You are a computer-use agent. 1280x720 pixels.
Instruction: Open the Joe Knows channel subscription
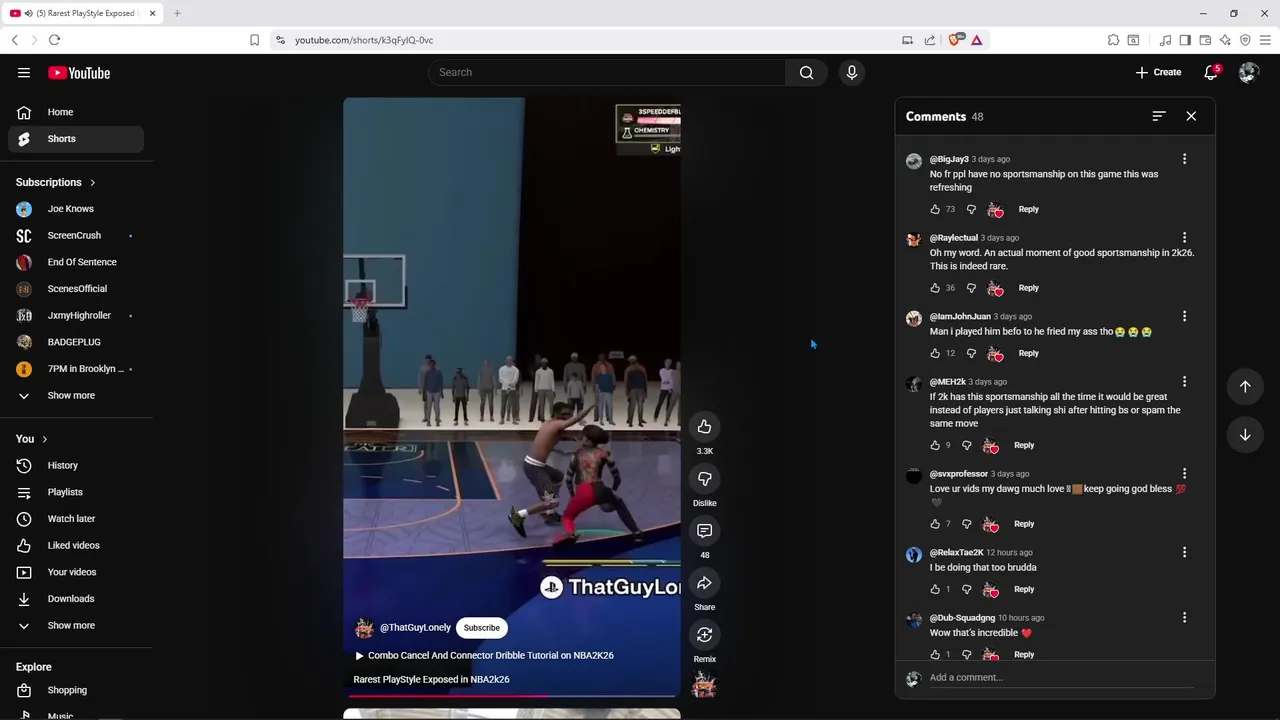pos(76,209)
